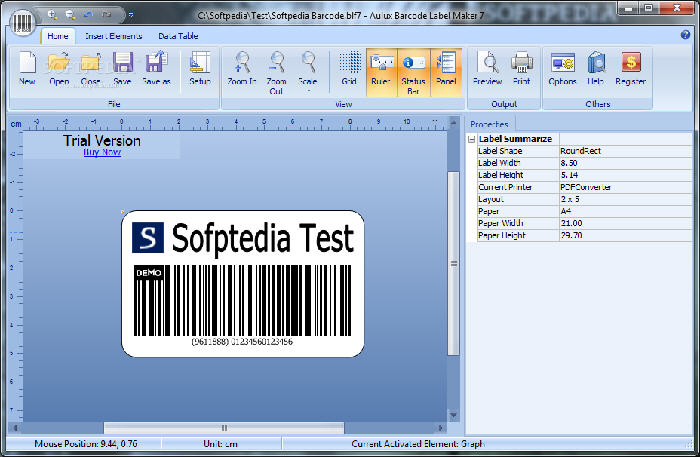Click the Buy Now link

102,152
